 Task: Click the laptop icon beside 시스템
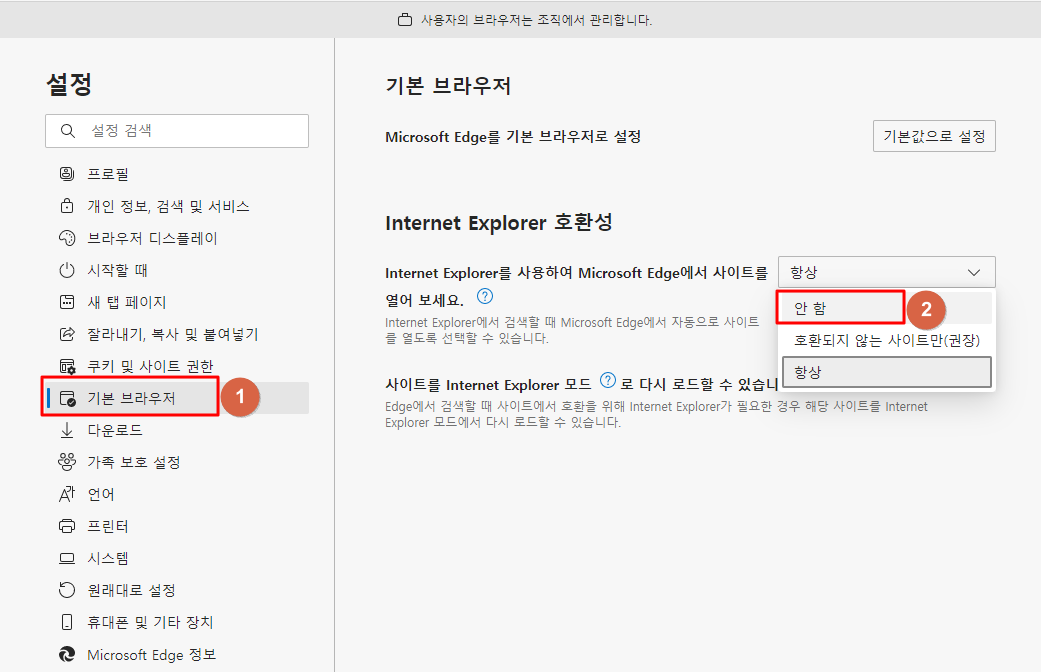click(x=67, y=558)
